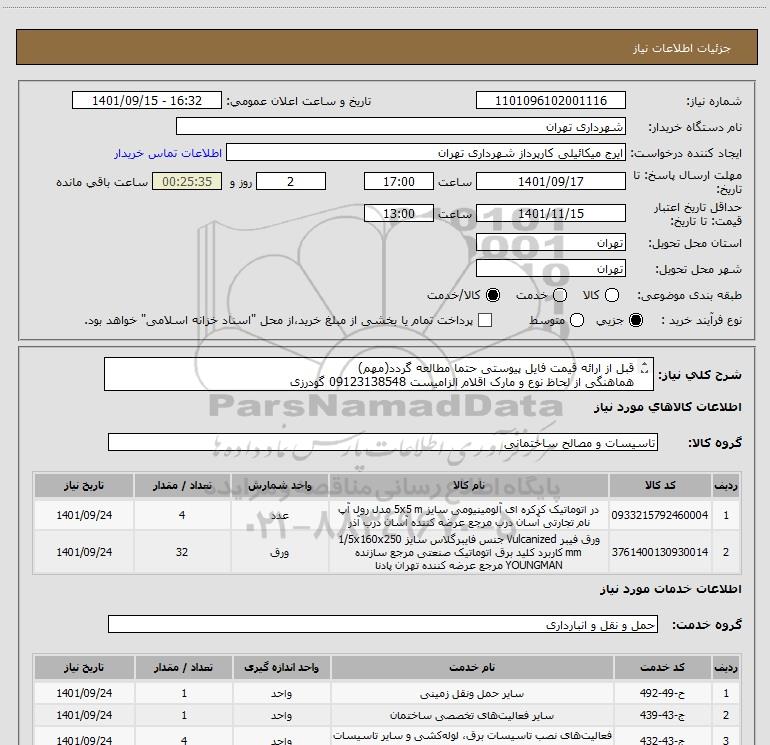Screen dimensions: 770x745
Task: Click service code ج-49-492
Action: point(662,693)
